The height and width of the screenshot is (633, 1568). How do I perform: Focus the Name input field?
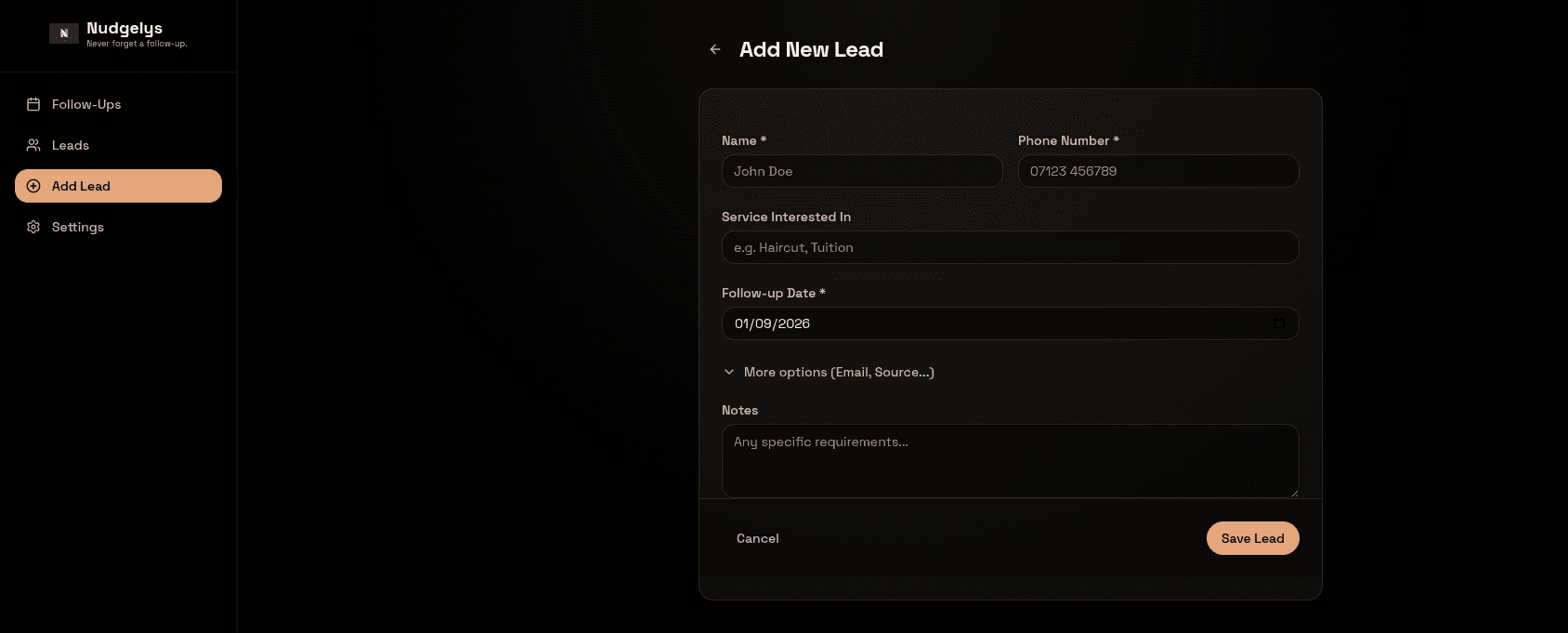coord(861,171)
